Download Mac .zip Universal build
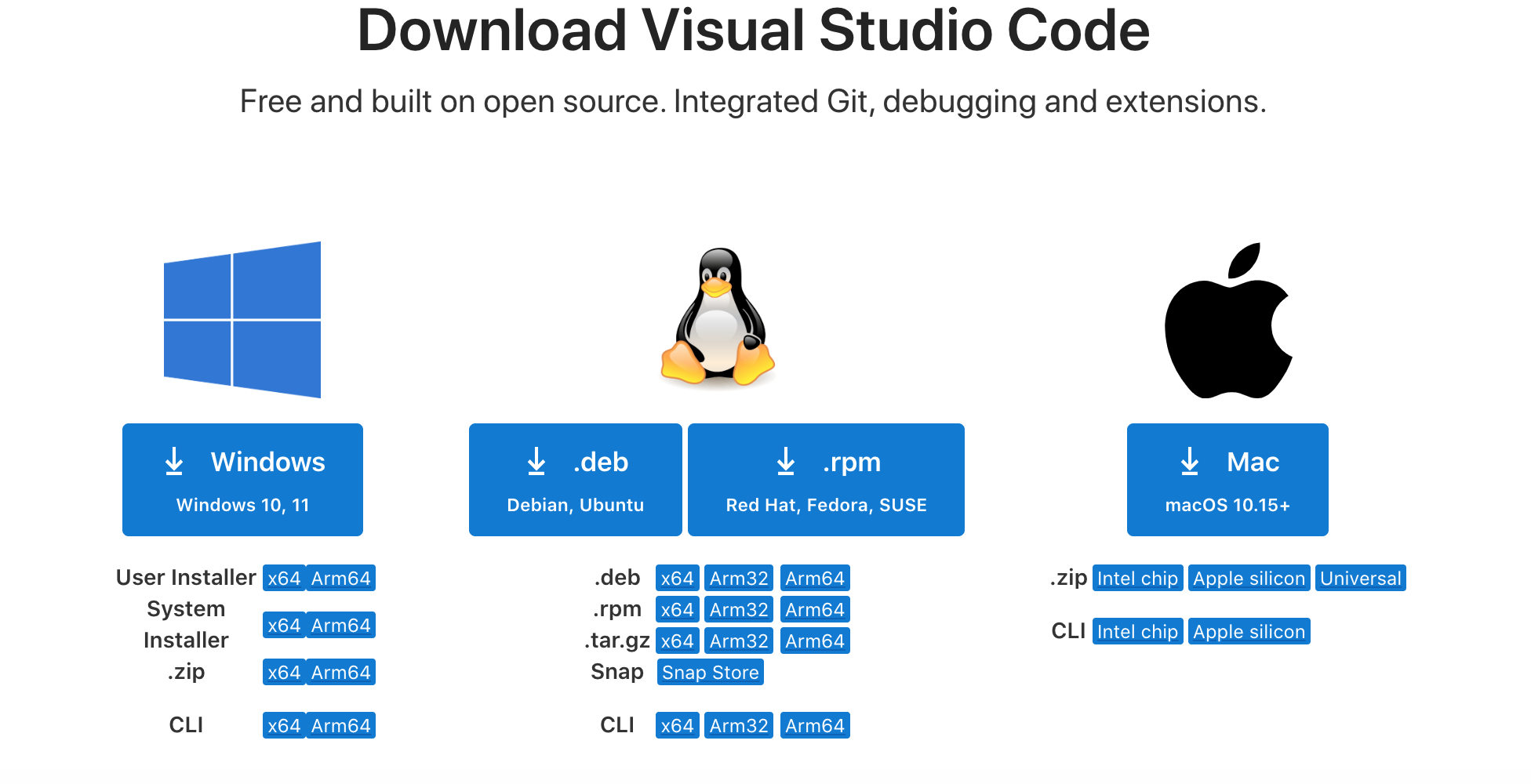The height and width of the screenshot is (784, 1531). 1360,578
